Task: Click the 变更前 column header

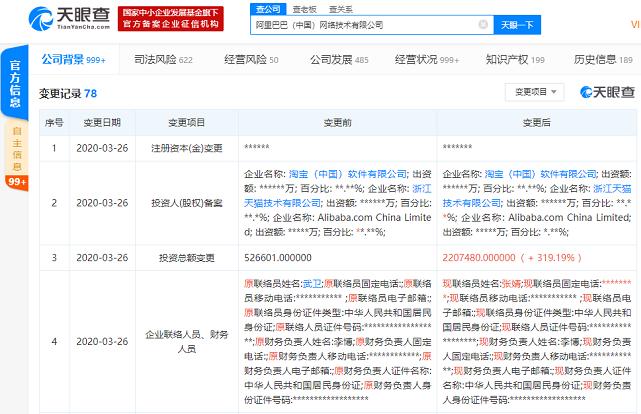Action: [x=337, y=122]
